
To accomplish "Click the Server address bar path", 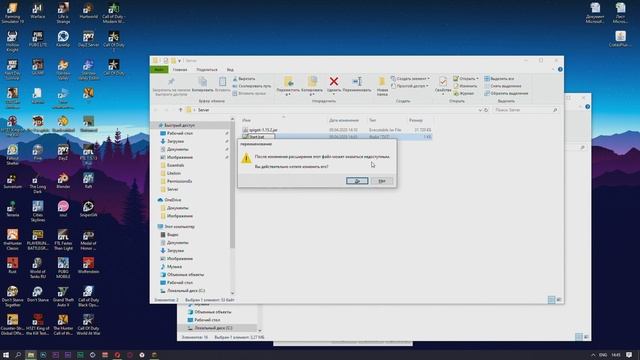I will (204, 110).
